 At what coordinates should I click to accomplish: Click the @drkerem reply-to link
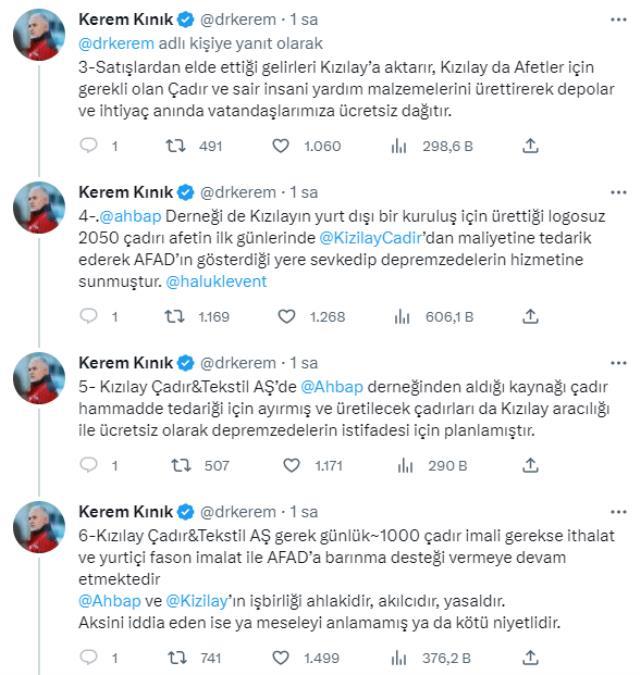(115, 43)
